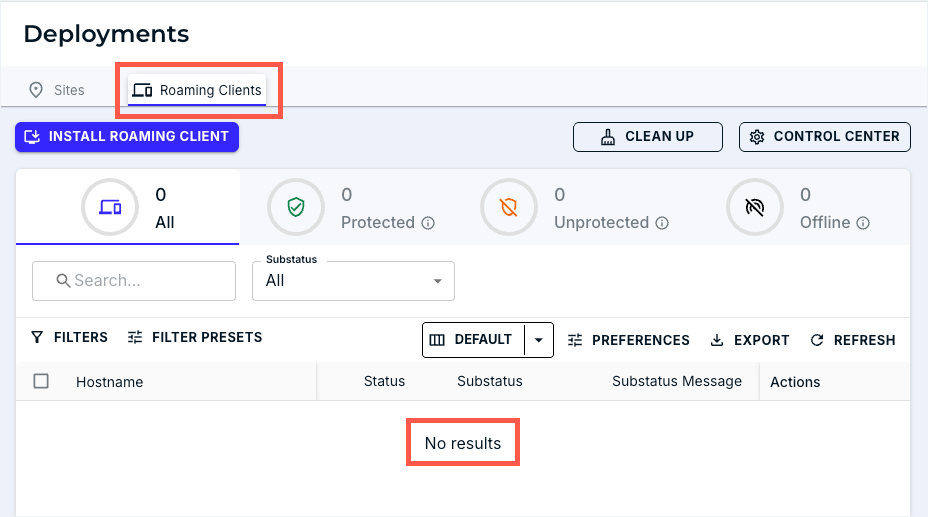The width and height of the screenshot is (928, 517).
Task: Select the green Protected shield icon
Action: pyautogui.click(x=296, y=207)
